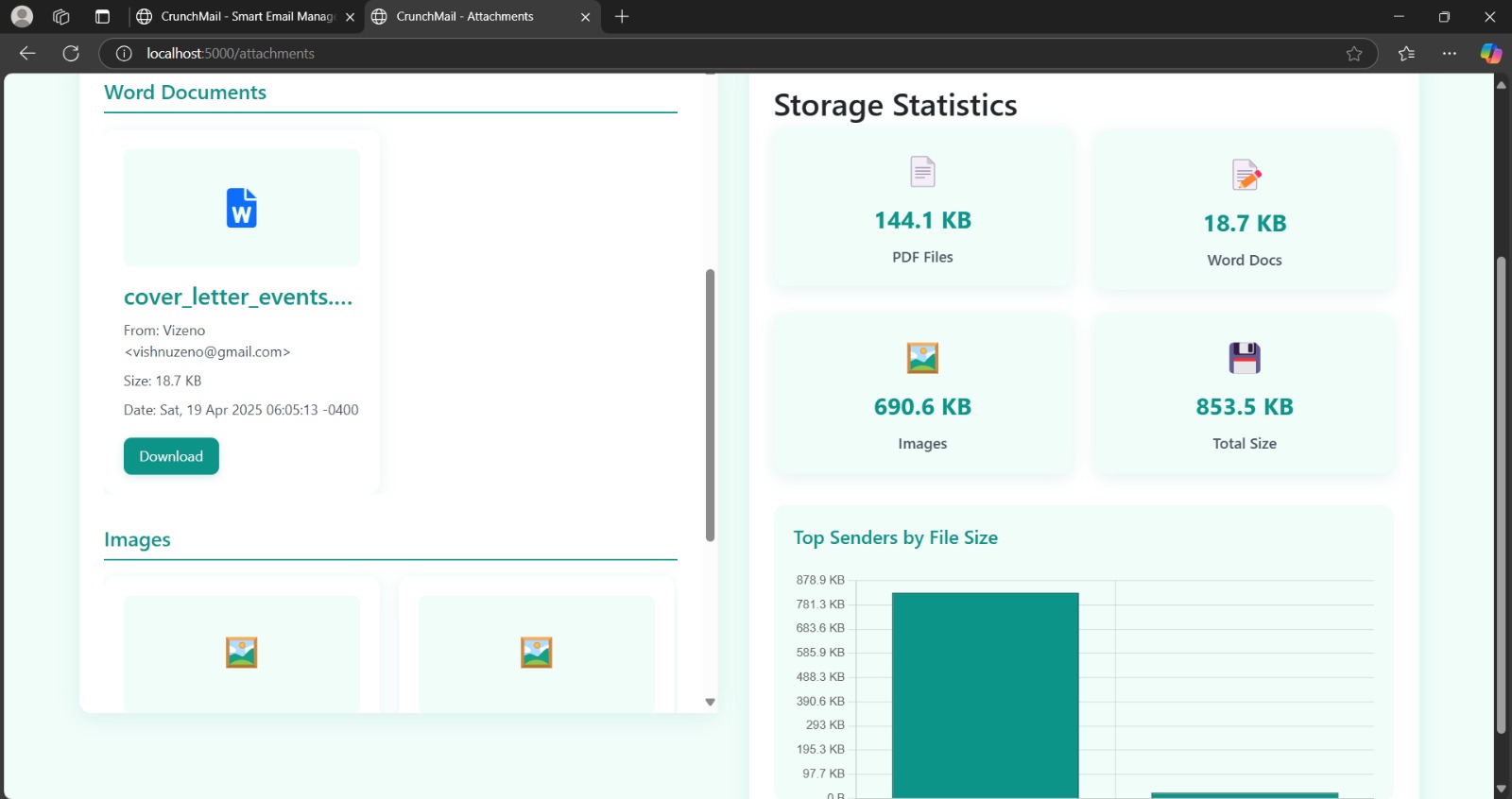This screenshot has width=1512, height=799.
Task: Open browser Settings and more menu
Action: pyautogui.click(x=1449, y=54)
